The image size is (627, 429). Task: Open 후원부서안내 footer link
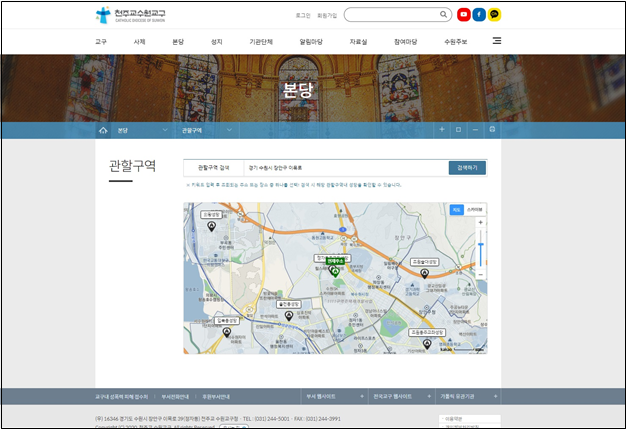[216, 397]
